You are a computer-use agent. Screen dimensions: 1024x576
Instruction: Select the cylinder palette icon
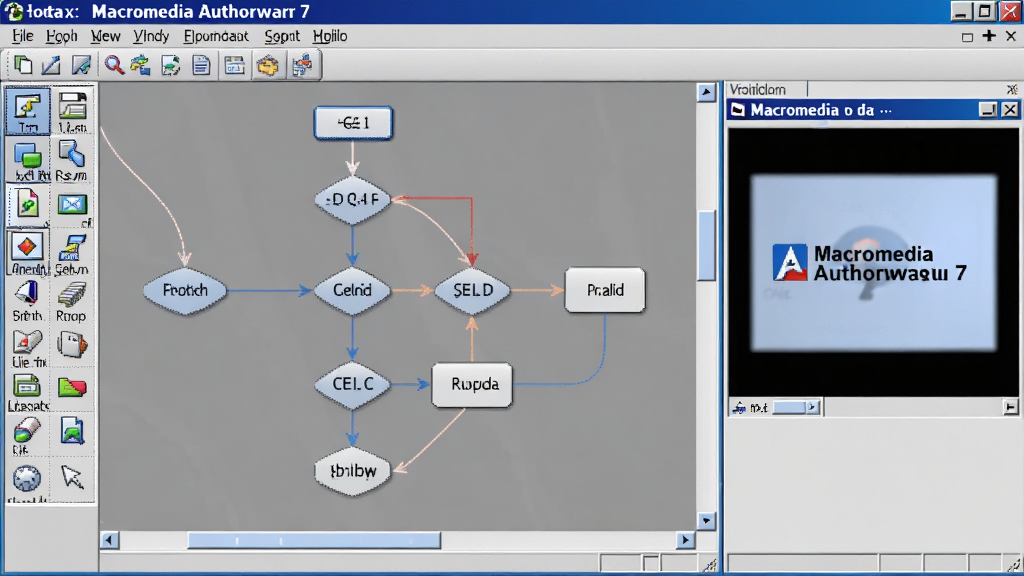pos(26,435)
